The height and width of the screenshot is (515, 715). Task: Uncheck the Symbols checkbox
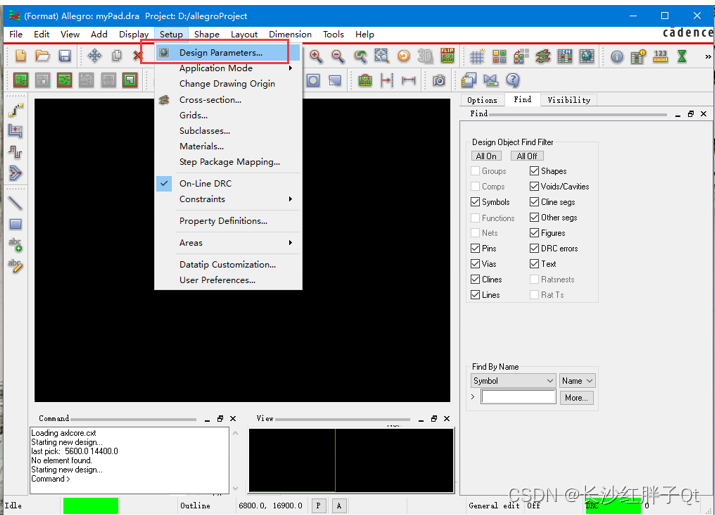coord(475,202)
